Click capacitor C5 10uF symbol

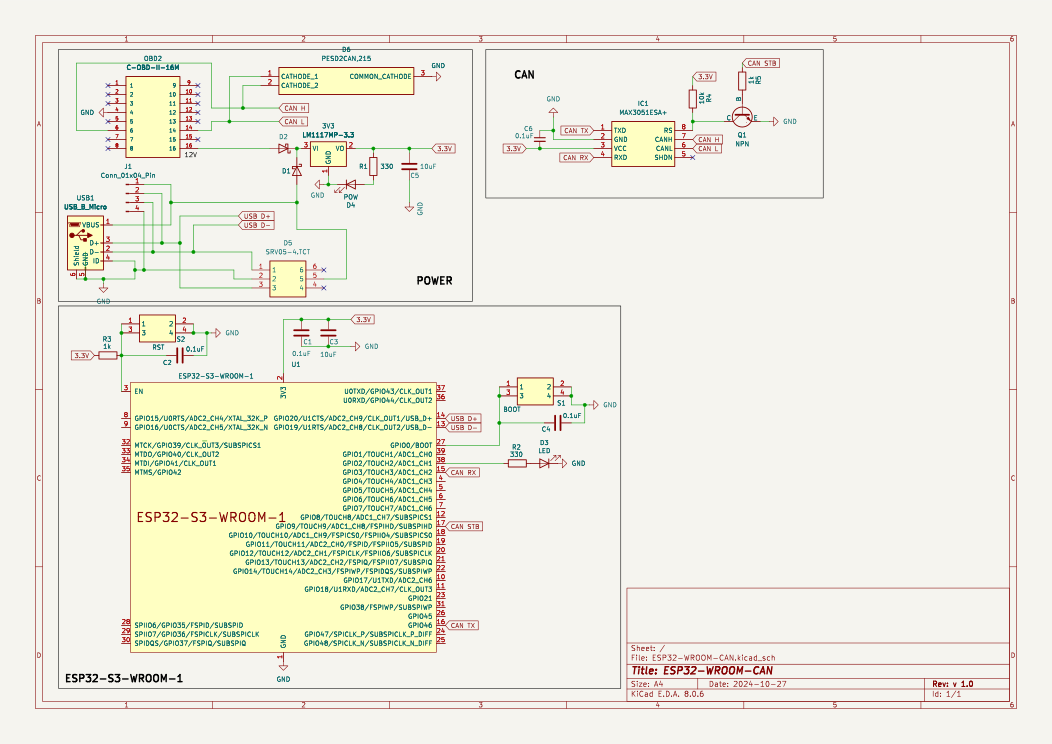[x=409, y=166]
